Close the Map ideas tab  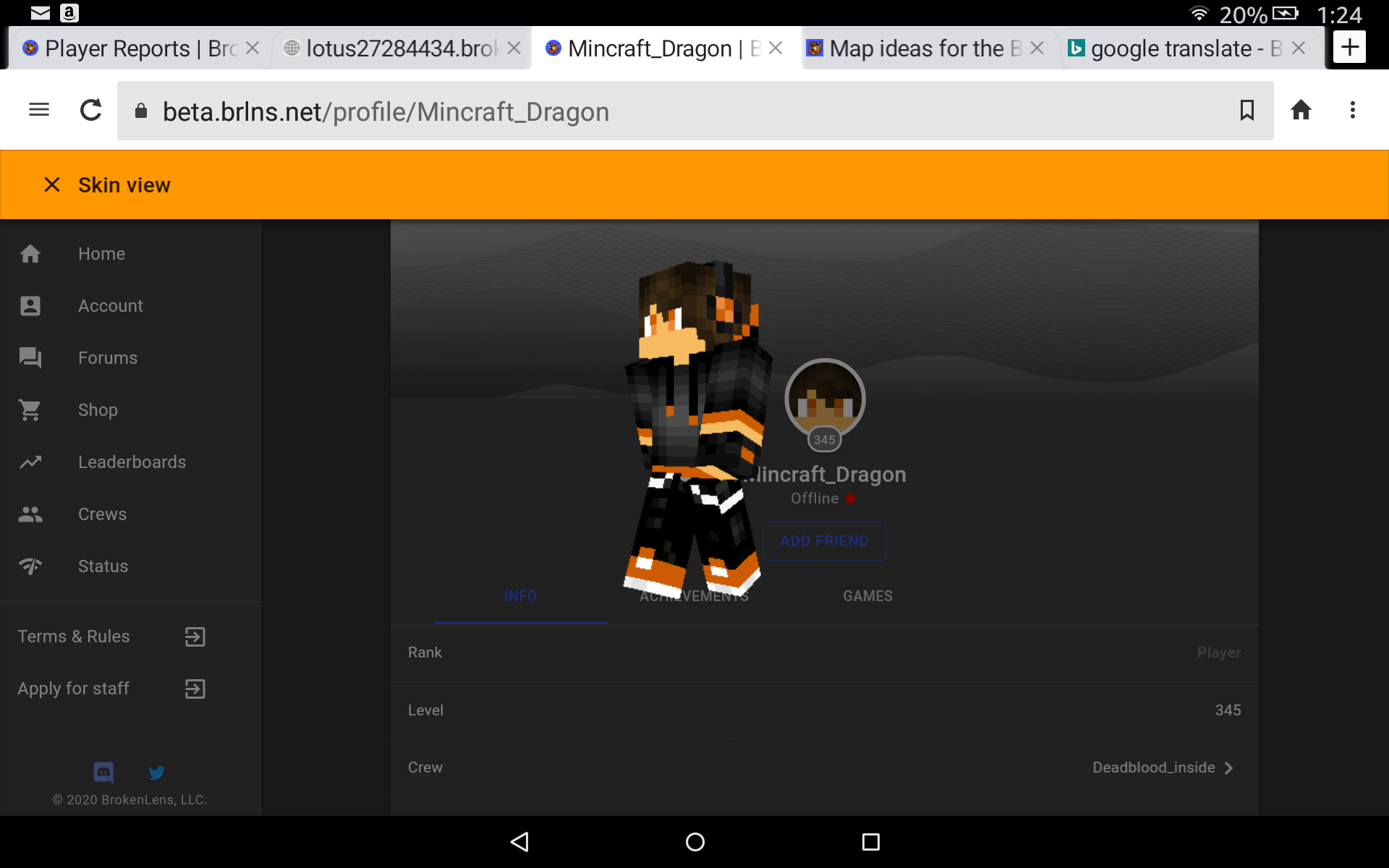[1037, 48]
